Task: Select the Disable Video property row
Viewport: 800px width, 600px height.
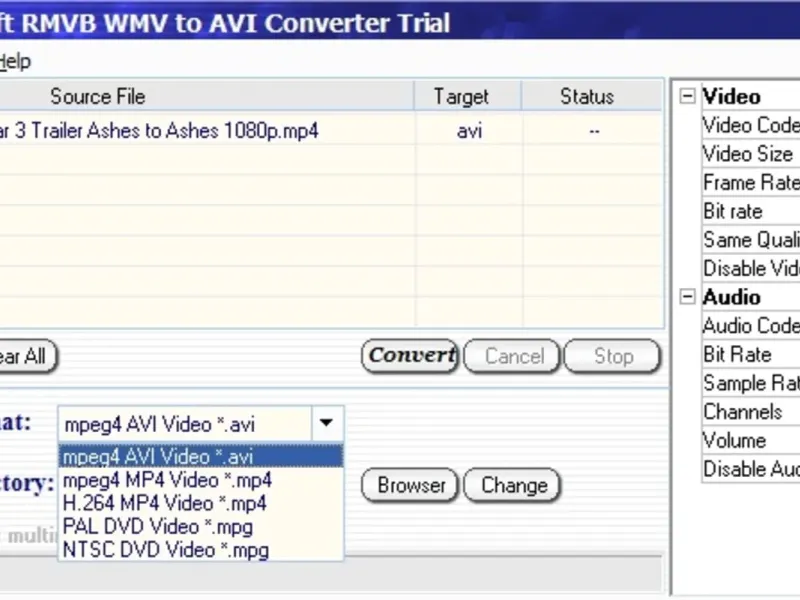Action: [751, 268]
